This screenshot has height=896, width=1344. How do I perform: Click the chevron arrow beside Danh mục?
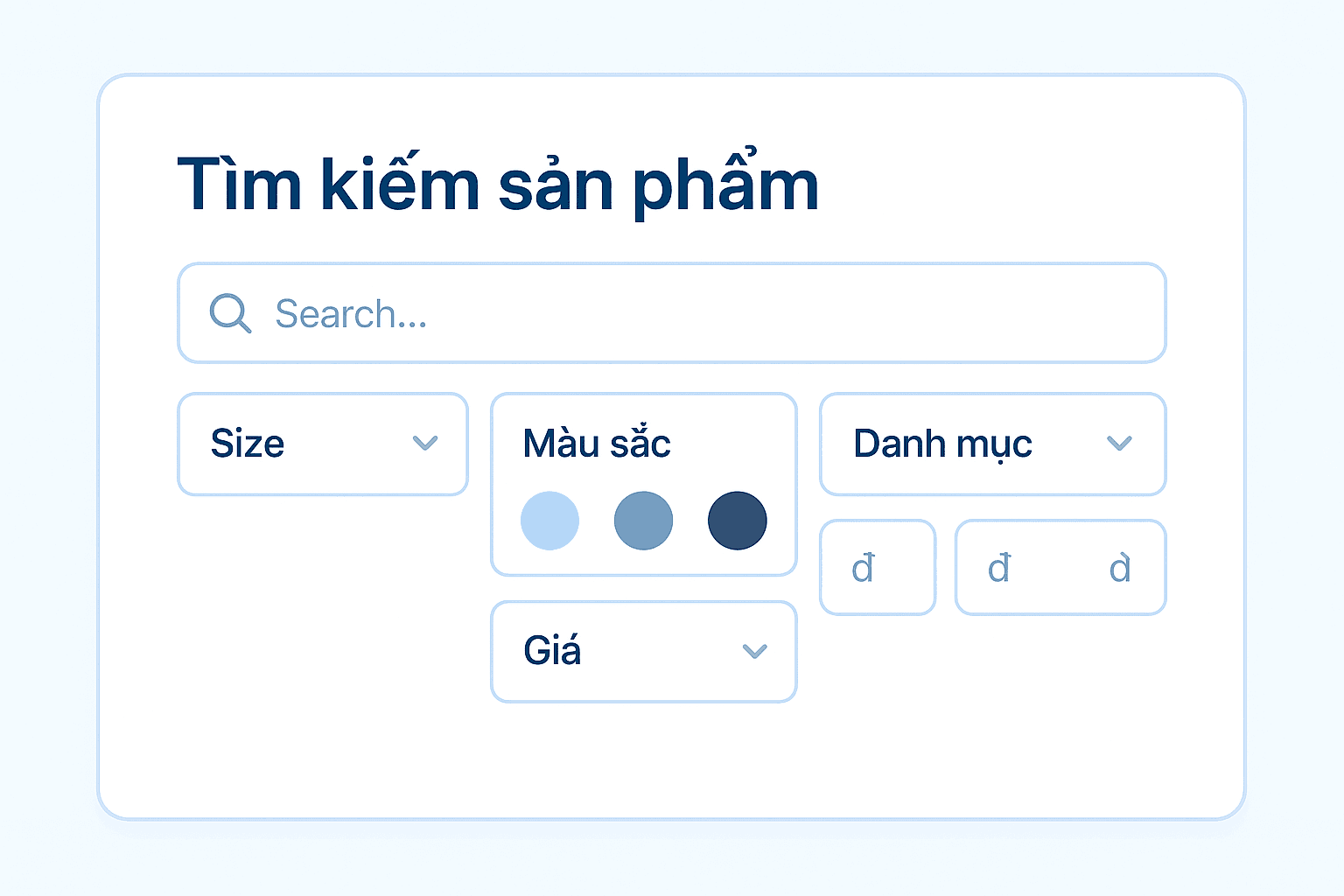(1119, 444)
